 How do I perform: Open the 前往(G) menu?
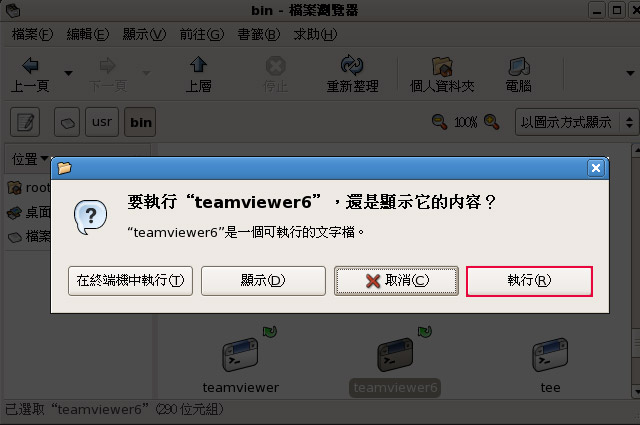202,34
